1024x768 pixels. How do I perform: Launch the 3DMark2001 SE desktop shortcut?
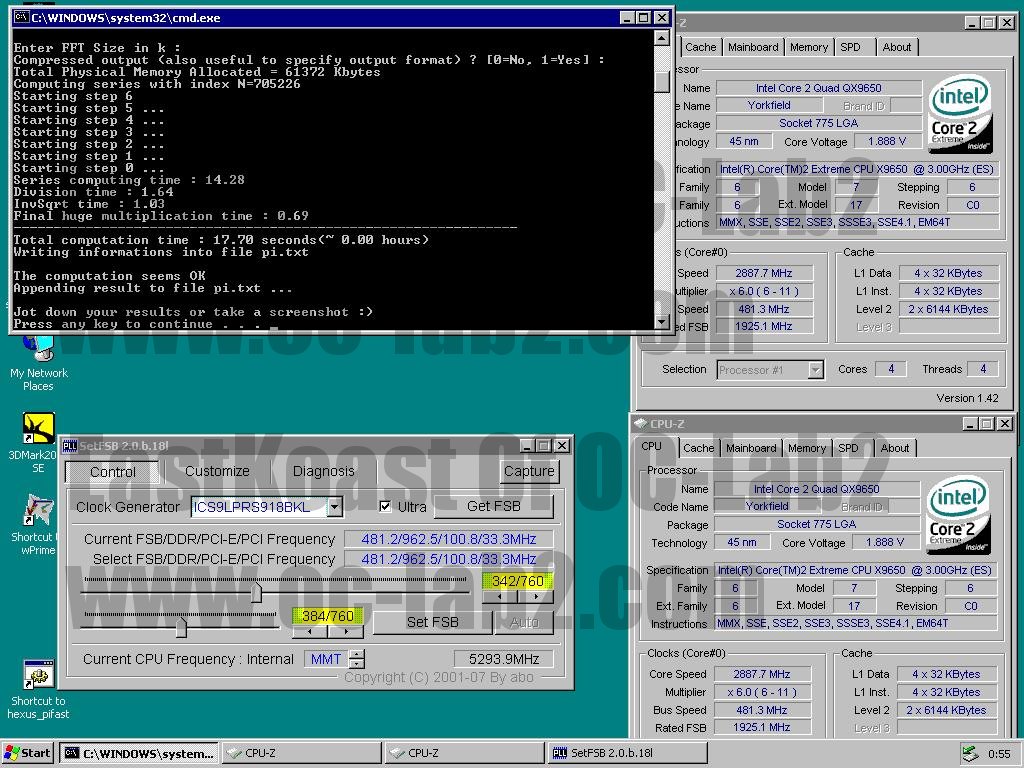point(39,428)
